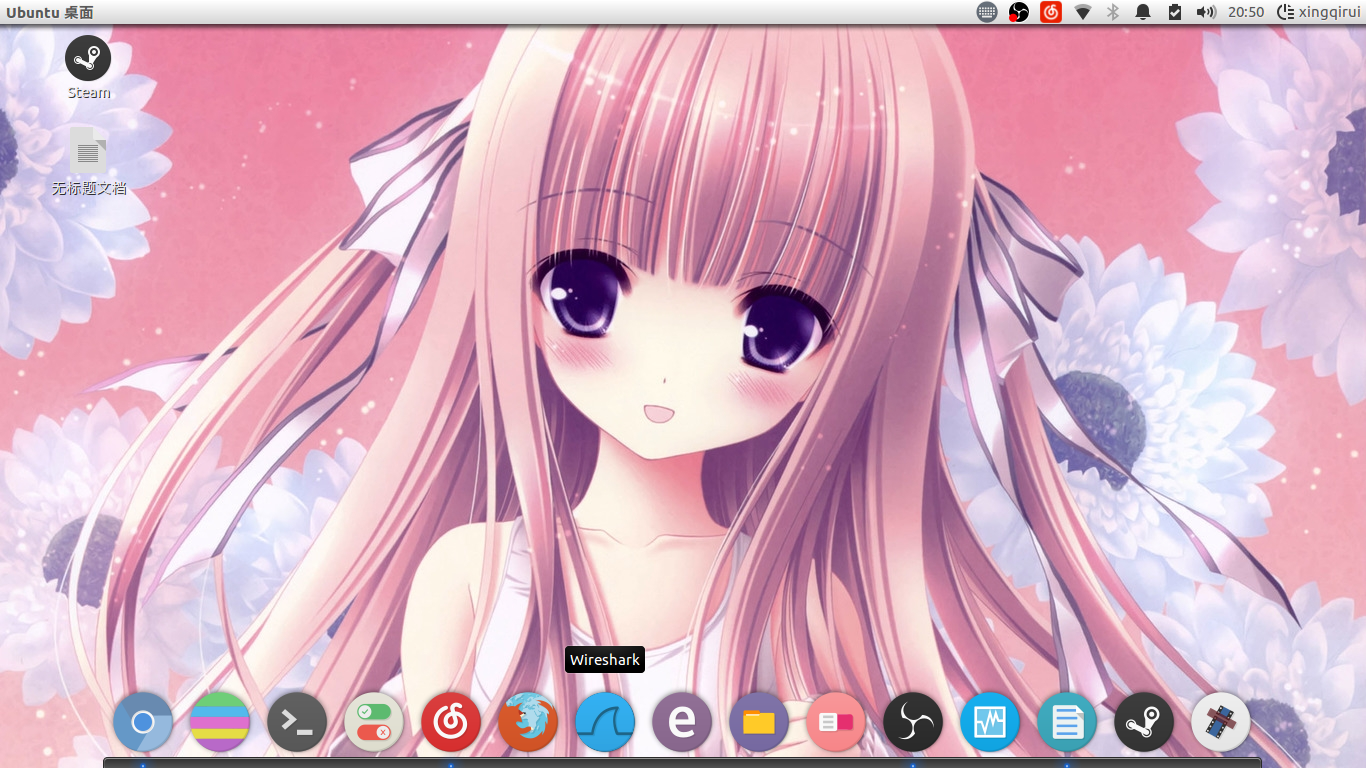The image size is (1366, 768).
Task: Open the sound volume menu
Action: (x=1206, y=12)
